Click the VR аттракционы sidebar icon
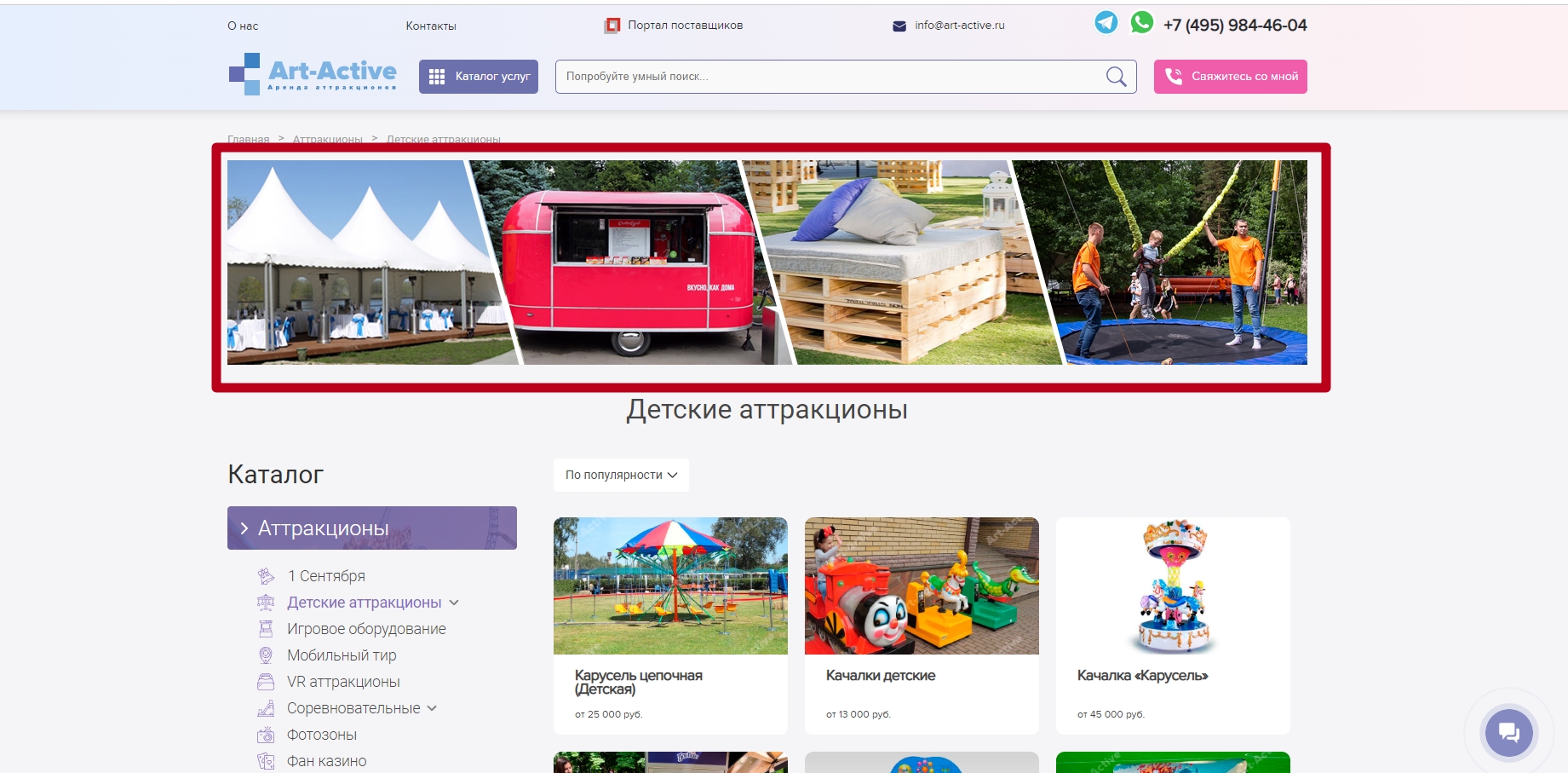This screenshot has width=1568, height=773. click(266, 682)
